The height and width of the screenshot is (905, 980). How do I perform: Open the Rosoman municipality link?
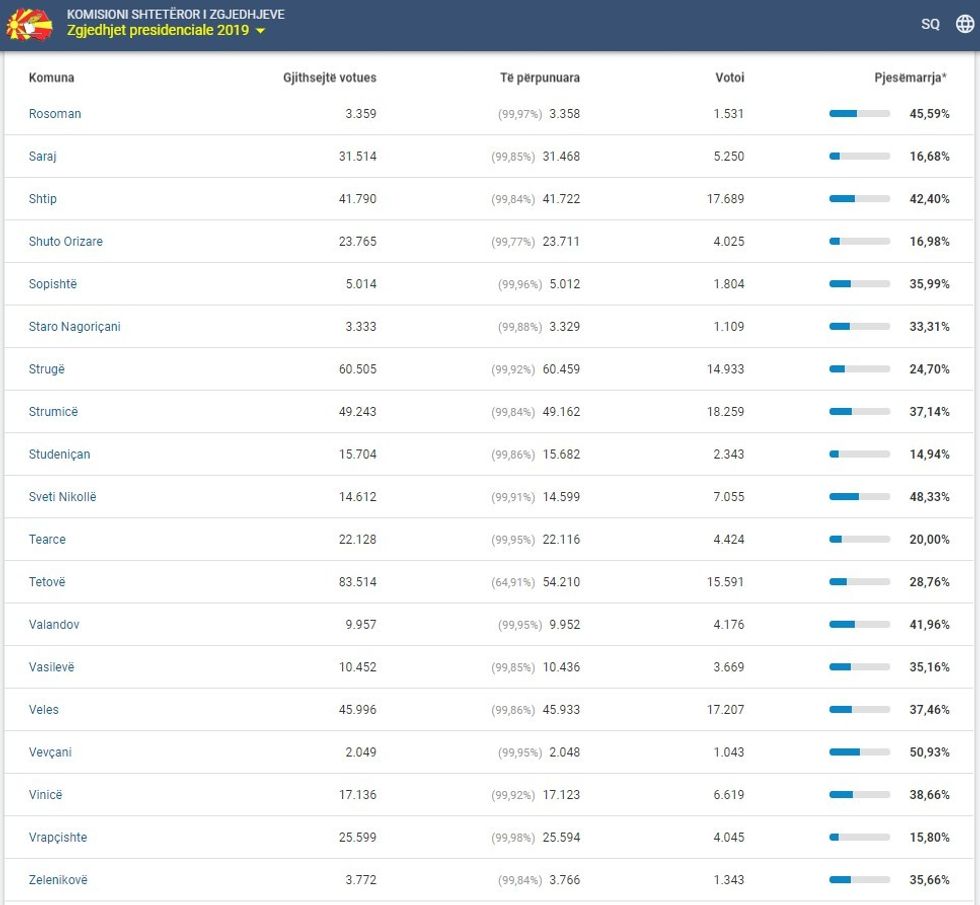pyautogui.click(x=55, y=114)
